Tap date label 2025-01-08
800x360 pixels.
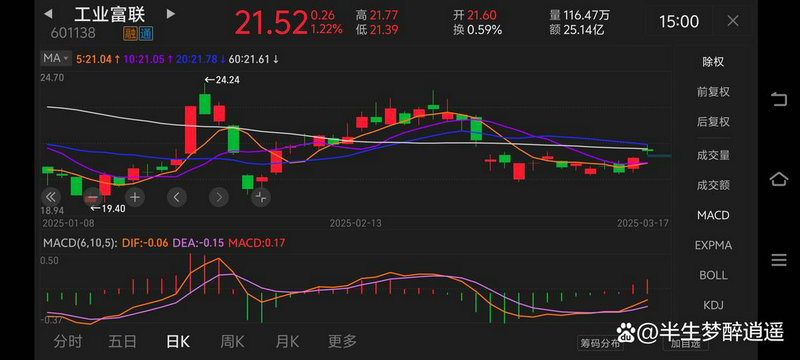coord(68,223)
